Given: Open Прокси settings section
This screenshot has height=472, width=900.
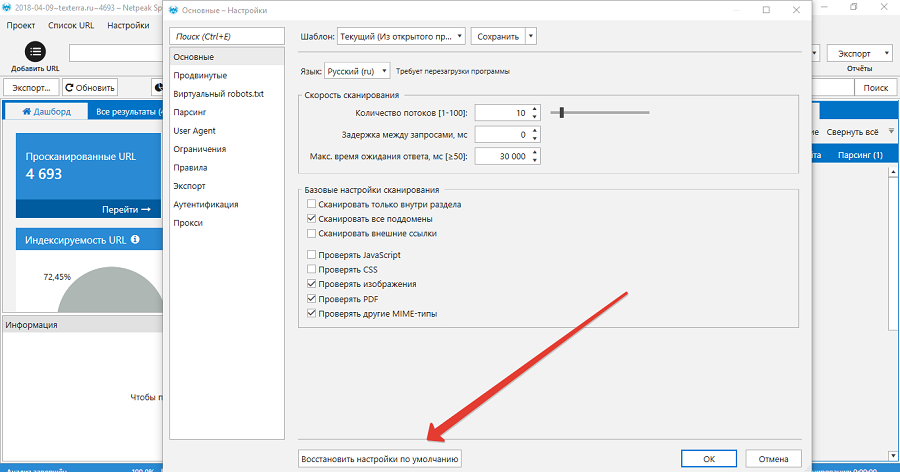Looking at the screenshot, I should point(227,222).
